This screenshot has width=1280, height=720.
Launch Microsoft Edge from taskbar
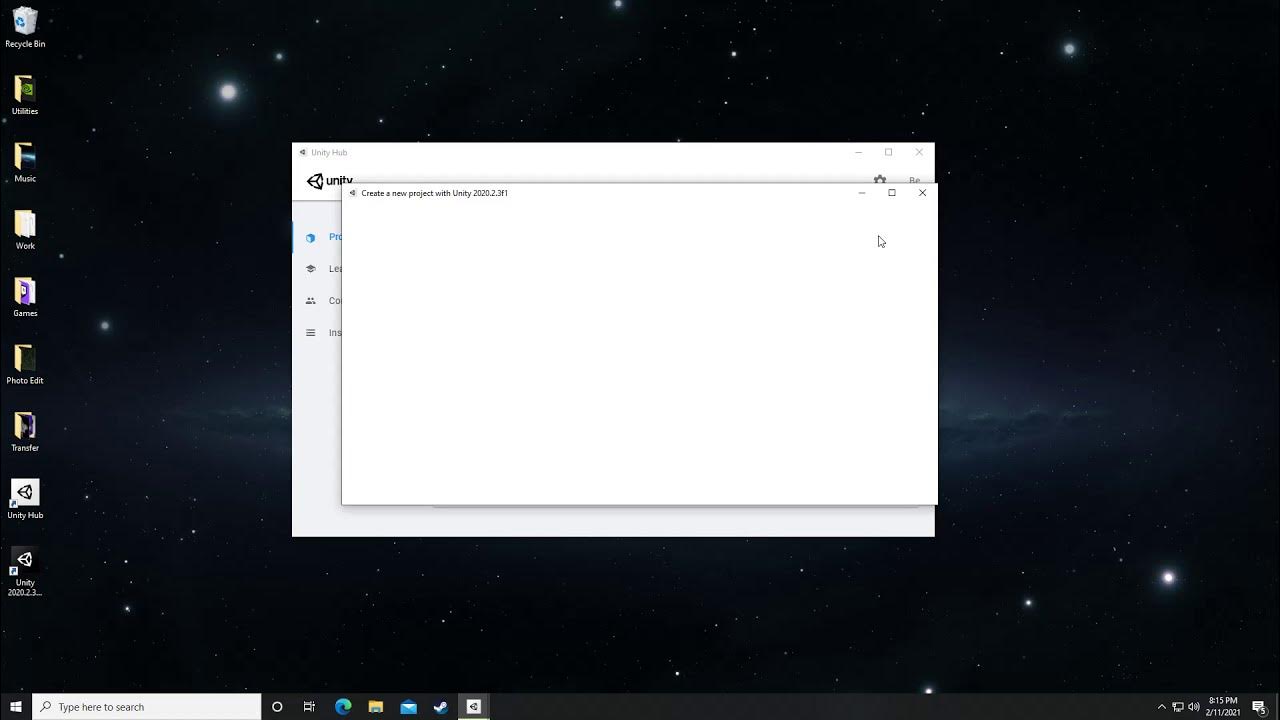point(343,707)
